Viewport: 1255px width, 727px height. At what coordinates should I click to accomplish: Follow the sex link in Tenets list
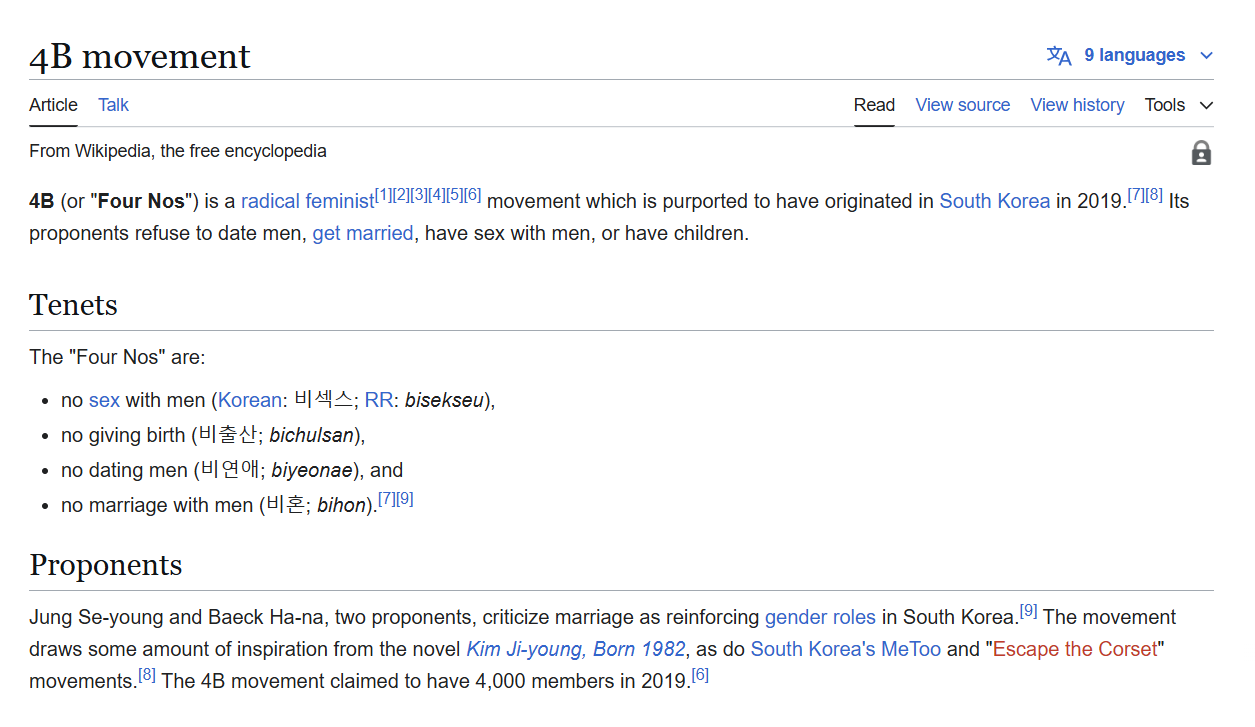point(104,400)
